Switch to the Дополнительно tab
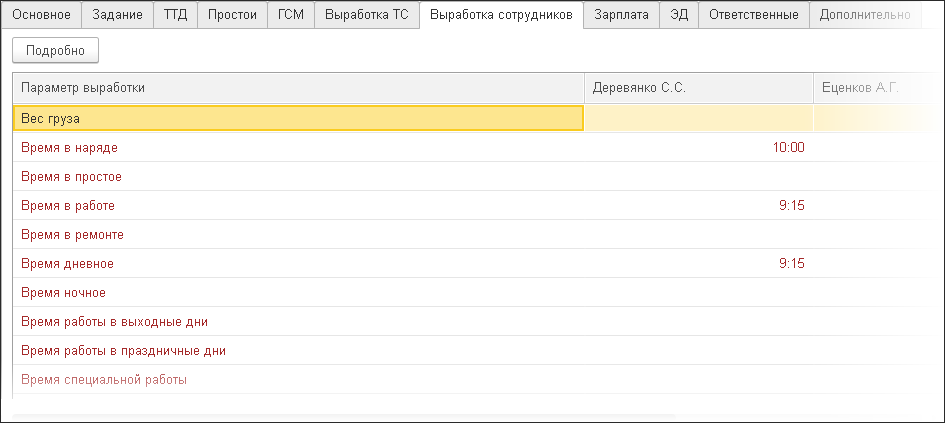 [x=864, y=15]
